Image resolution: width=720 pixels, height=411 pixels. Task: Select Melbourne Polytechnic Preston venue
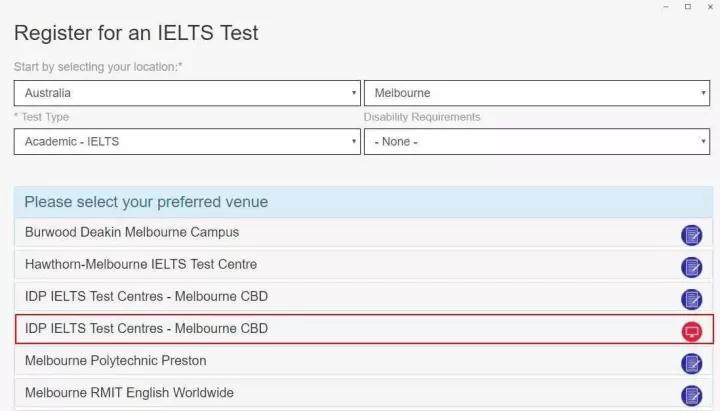[x=364, y=361]
